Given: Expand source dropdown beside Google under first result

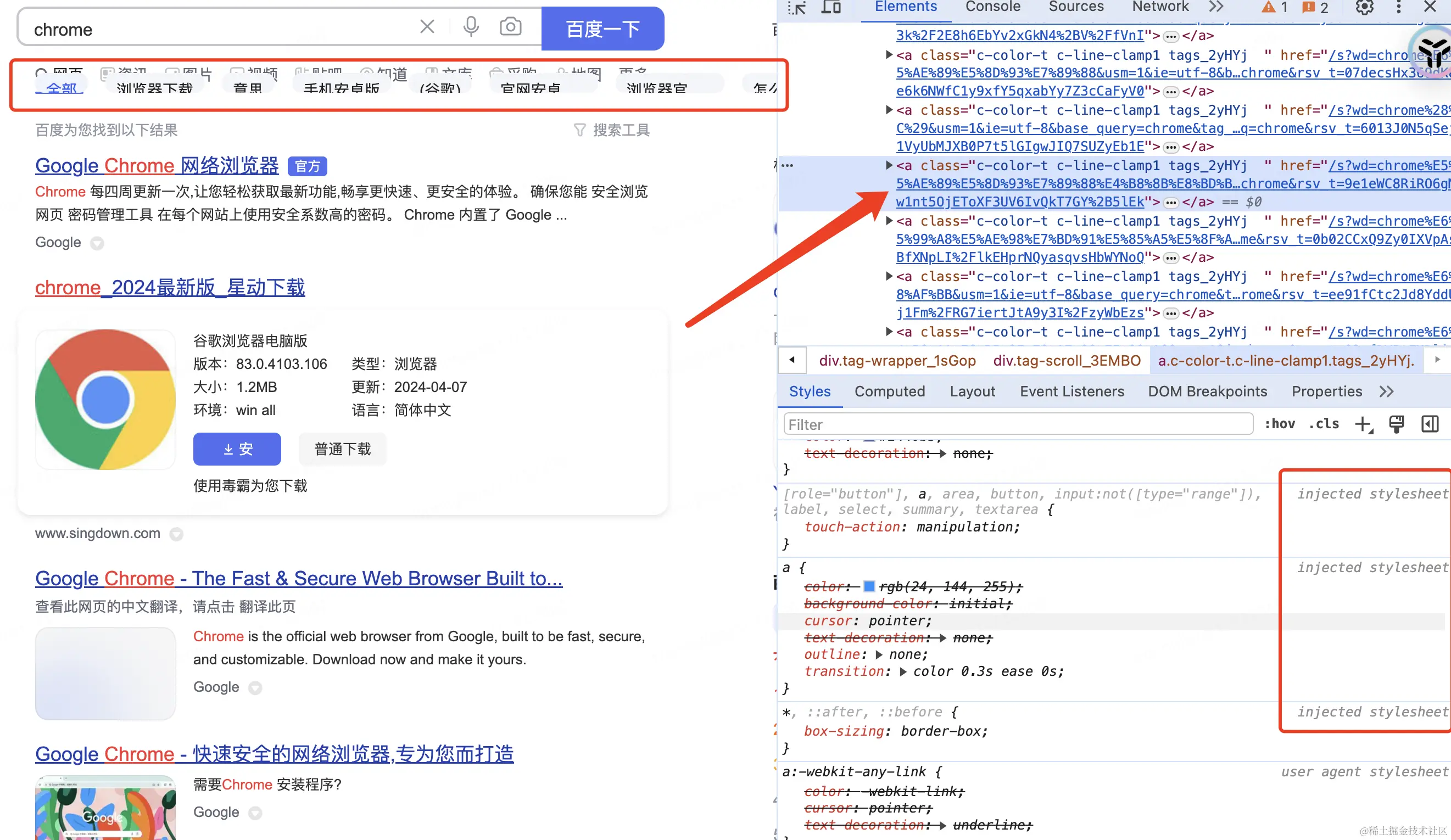Looking at the screenshot, I should point(97,243).
